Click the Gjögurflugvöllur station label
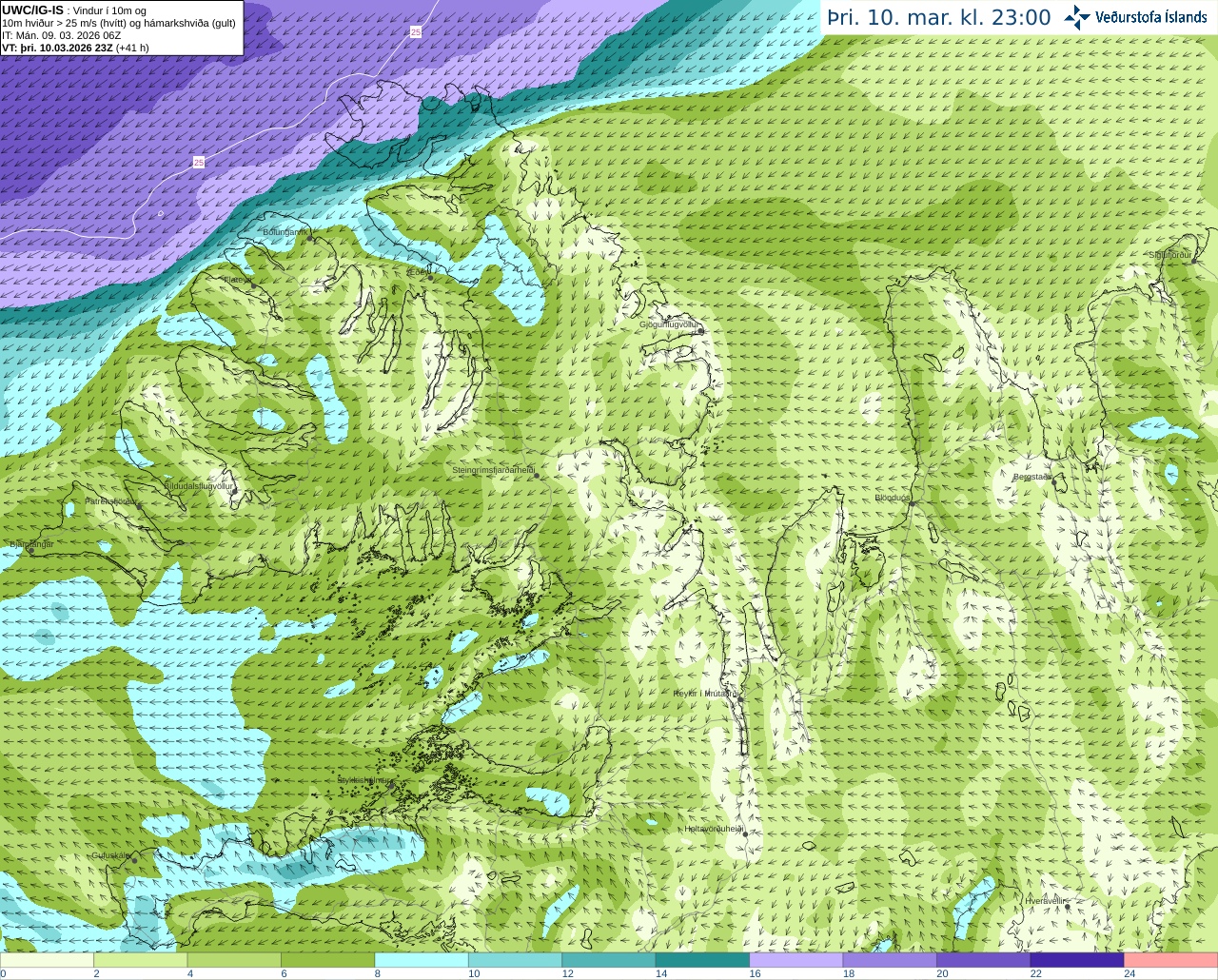 tap(670, 324)
